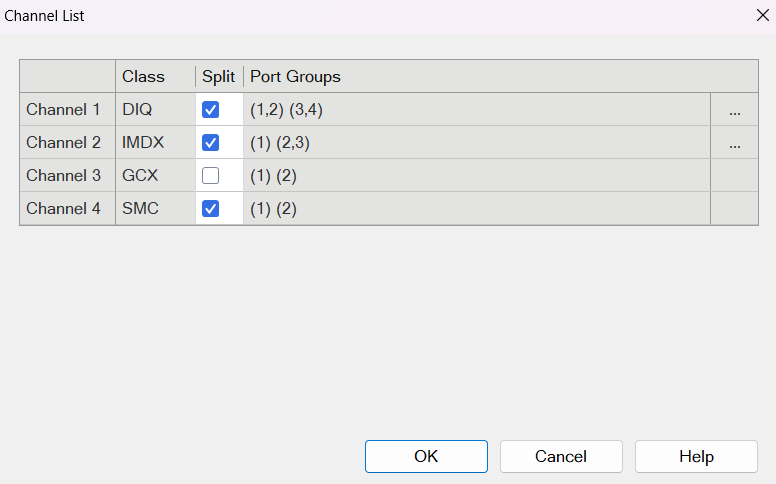Cancel the Channel List dialog
This screenshot has height=484, width=776.
[x=561, y=456]
